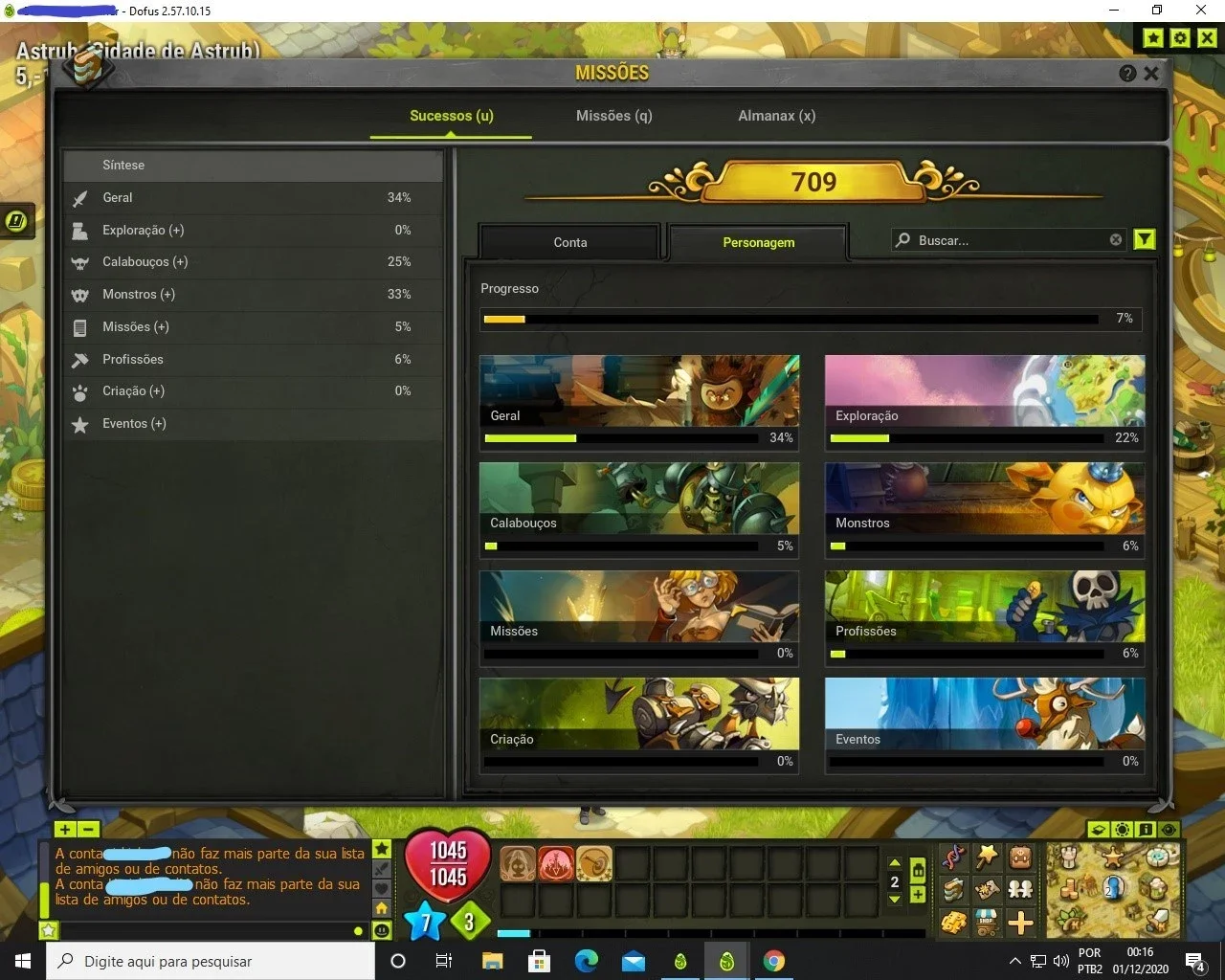Open the golden ogrines market icon
Screen dimensions: 1225x980
[953, 923]
